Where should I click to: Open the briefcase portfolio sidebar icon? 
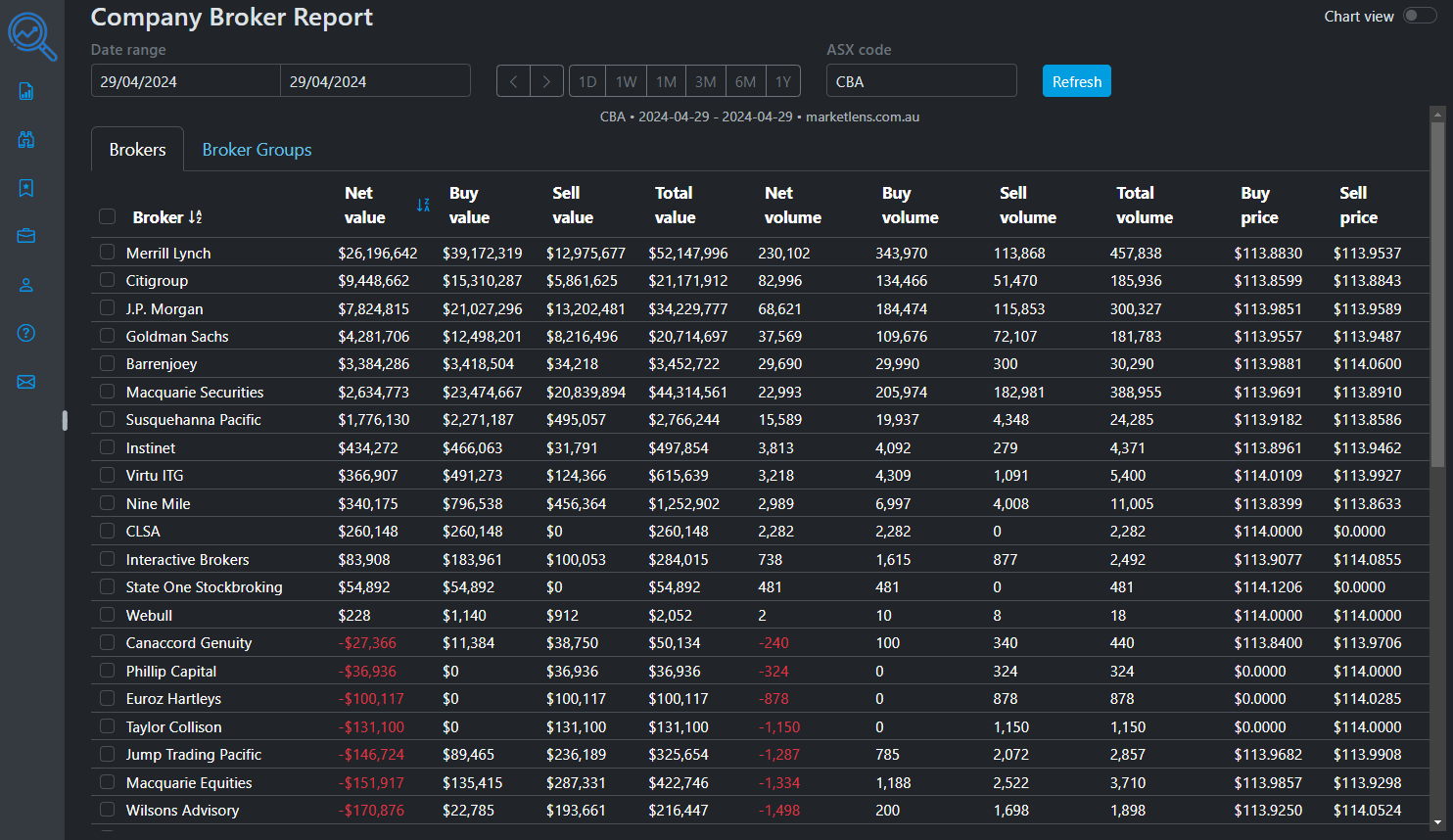click(x=26, y=236)
